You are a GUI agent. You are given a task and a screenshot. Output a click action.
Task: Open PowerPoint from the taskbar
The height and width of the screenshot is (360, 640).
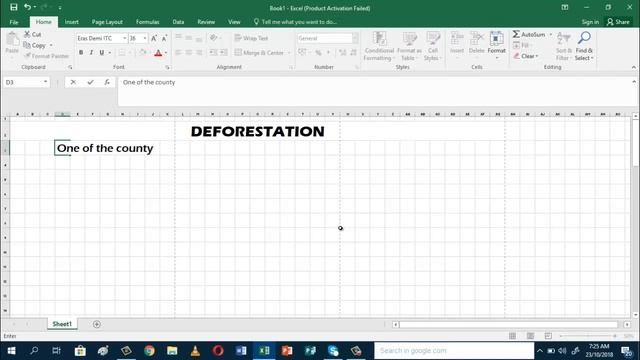(x=287, y=351)
